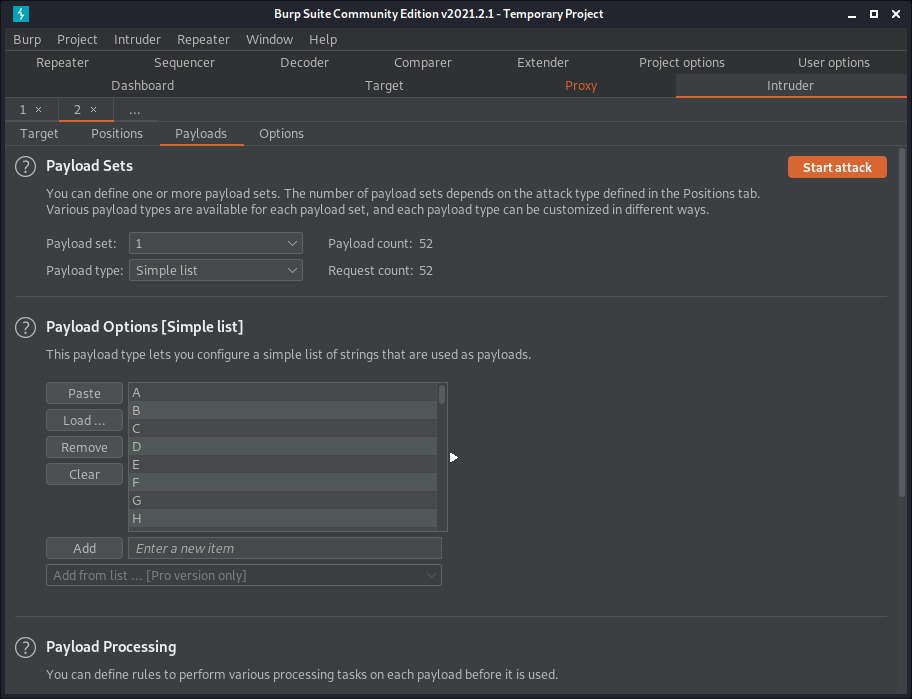The width and height of the screenshot is (912, 699).
Task: Select payload item F in list
Action: 283,483
